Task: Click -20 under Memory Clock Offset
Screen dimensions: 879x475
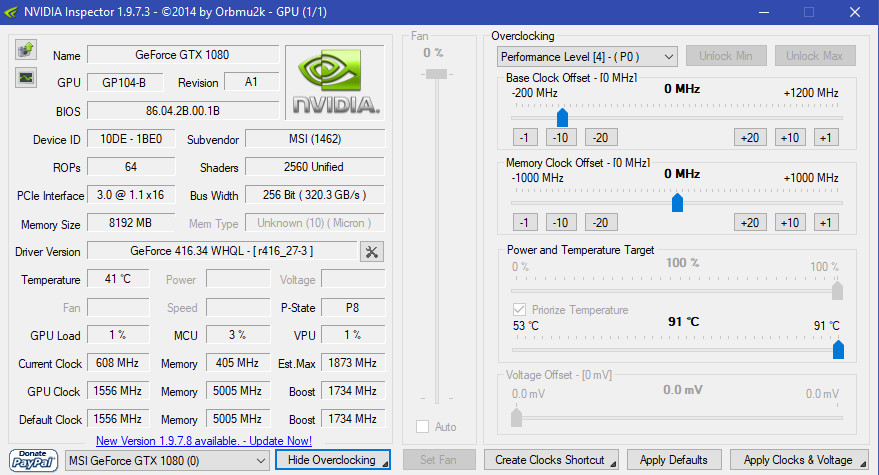Action: click(x=601, y=223)
